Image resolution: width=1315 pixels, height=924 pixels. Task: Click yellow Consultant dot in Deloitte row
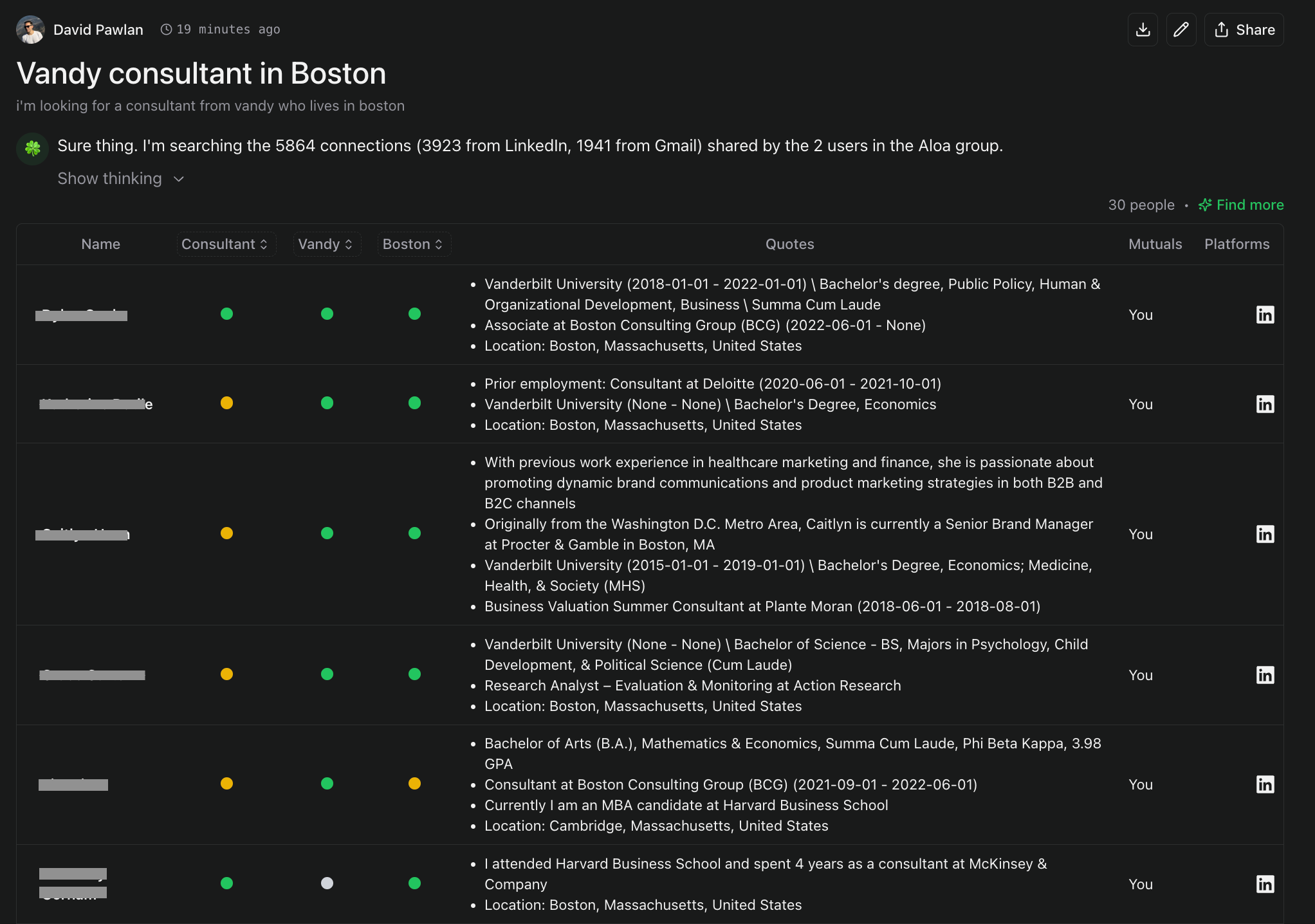coord(226,403)
